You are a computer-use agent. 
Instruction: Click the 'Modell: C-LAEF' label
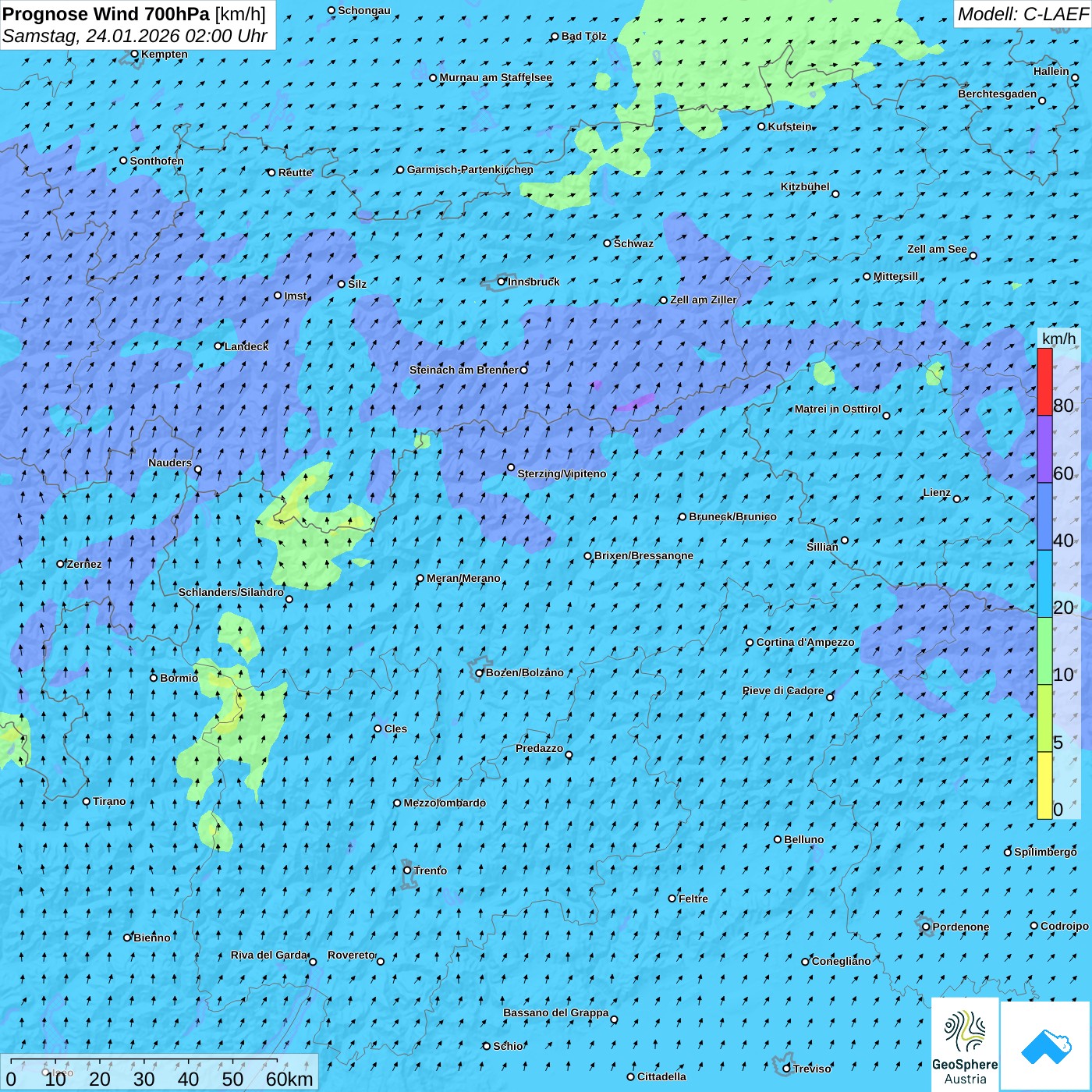pos(1023,14)
